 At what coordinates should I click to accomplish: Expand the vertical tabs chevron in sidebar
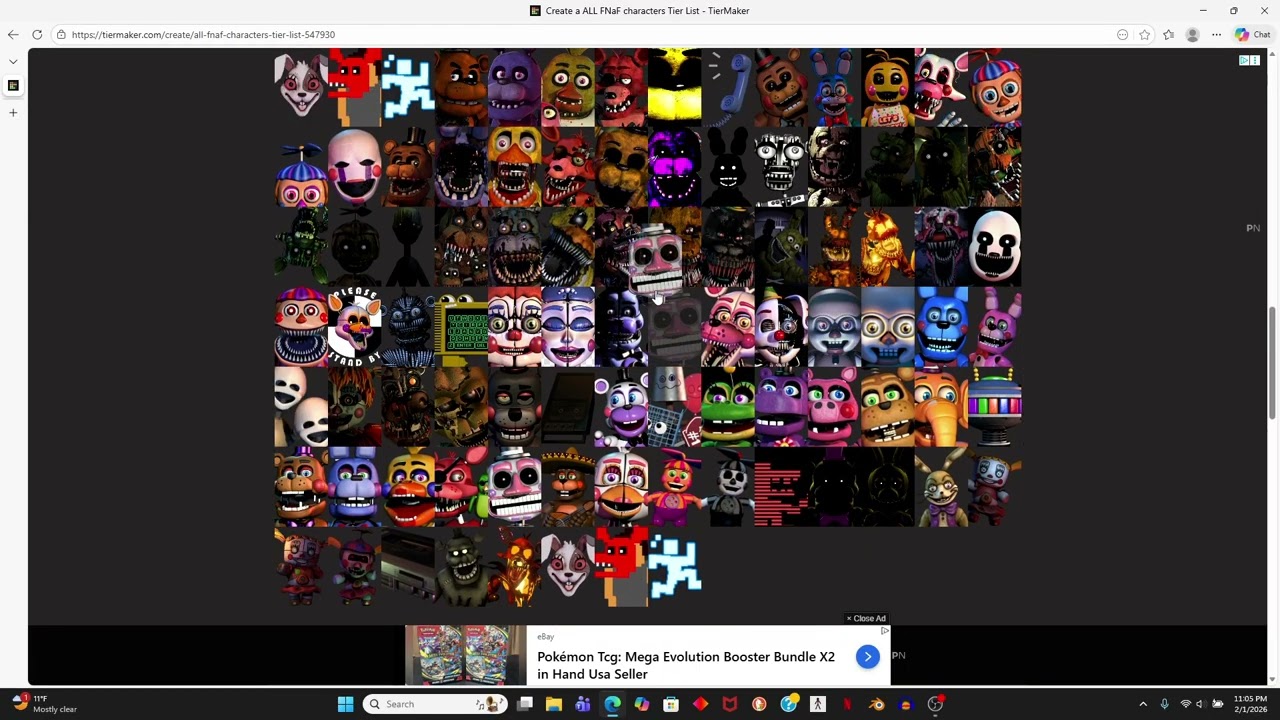[13, 61]
